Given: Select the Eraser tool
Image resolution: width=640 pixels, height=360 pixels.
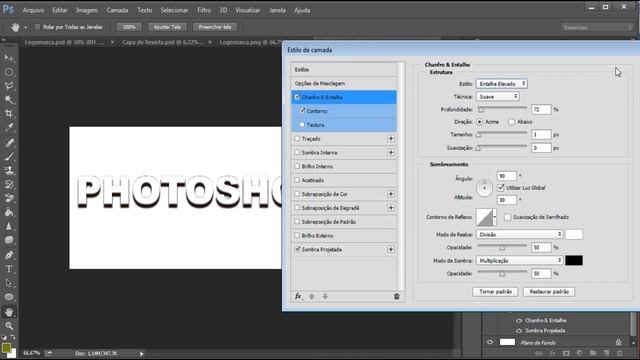Looking at the screenshot, I should [x=9, y=198].
